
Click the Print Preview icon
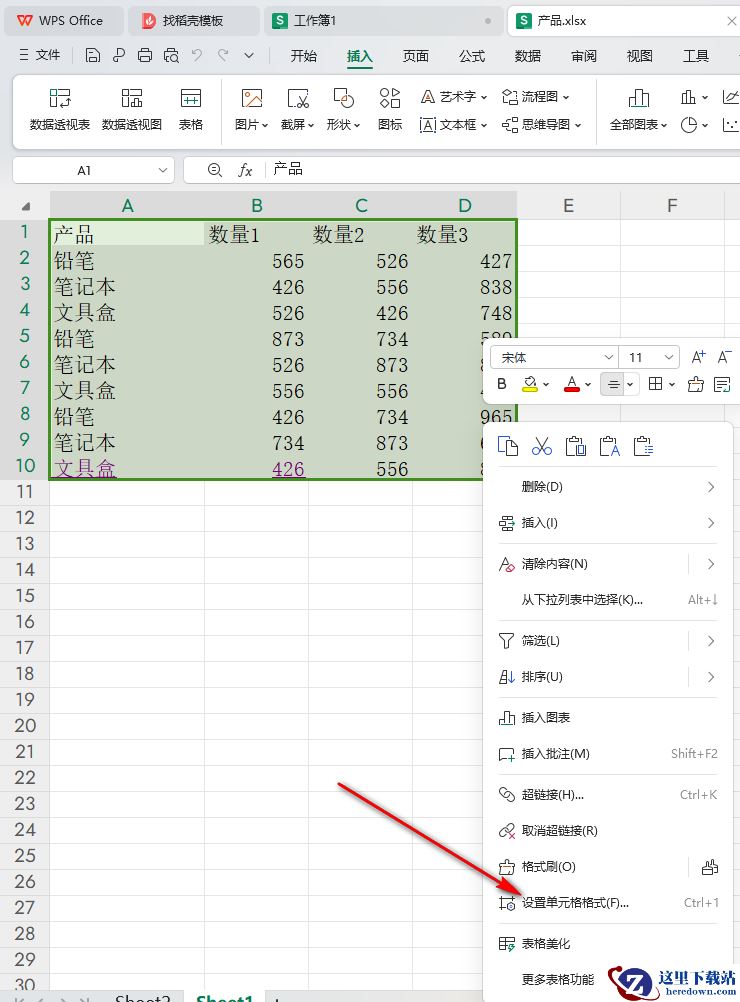tap(171, 56)
